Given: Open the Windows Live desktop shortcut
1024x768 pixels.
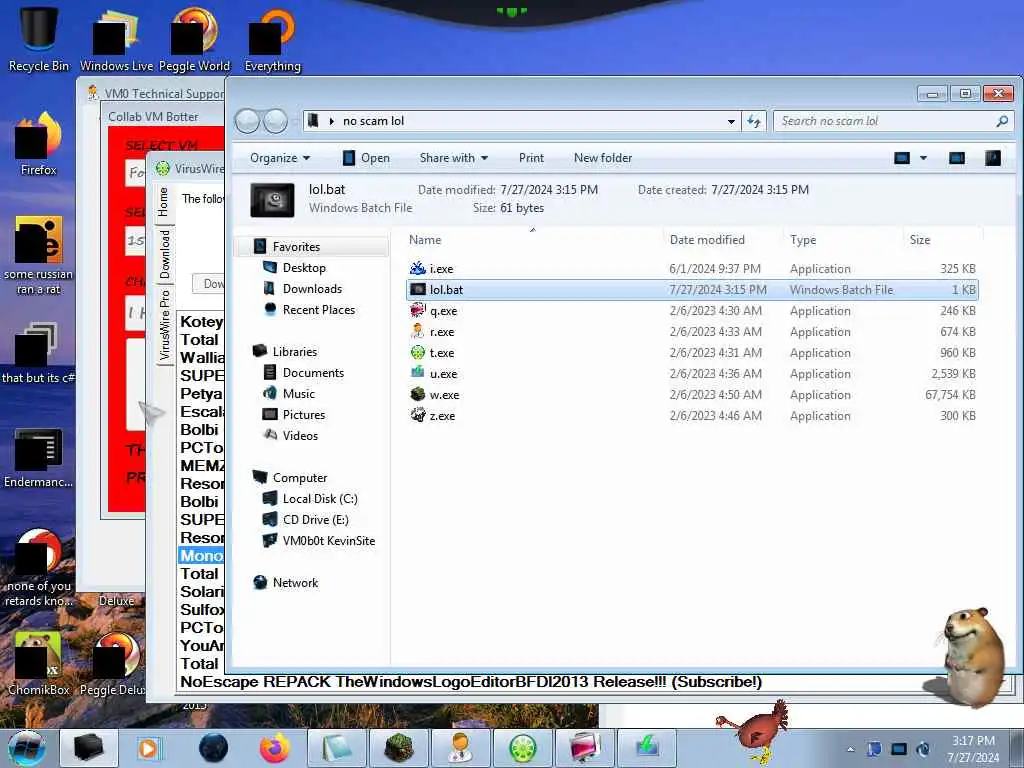Looking at the screenshot, I should (116, 39).
